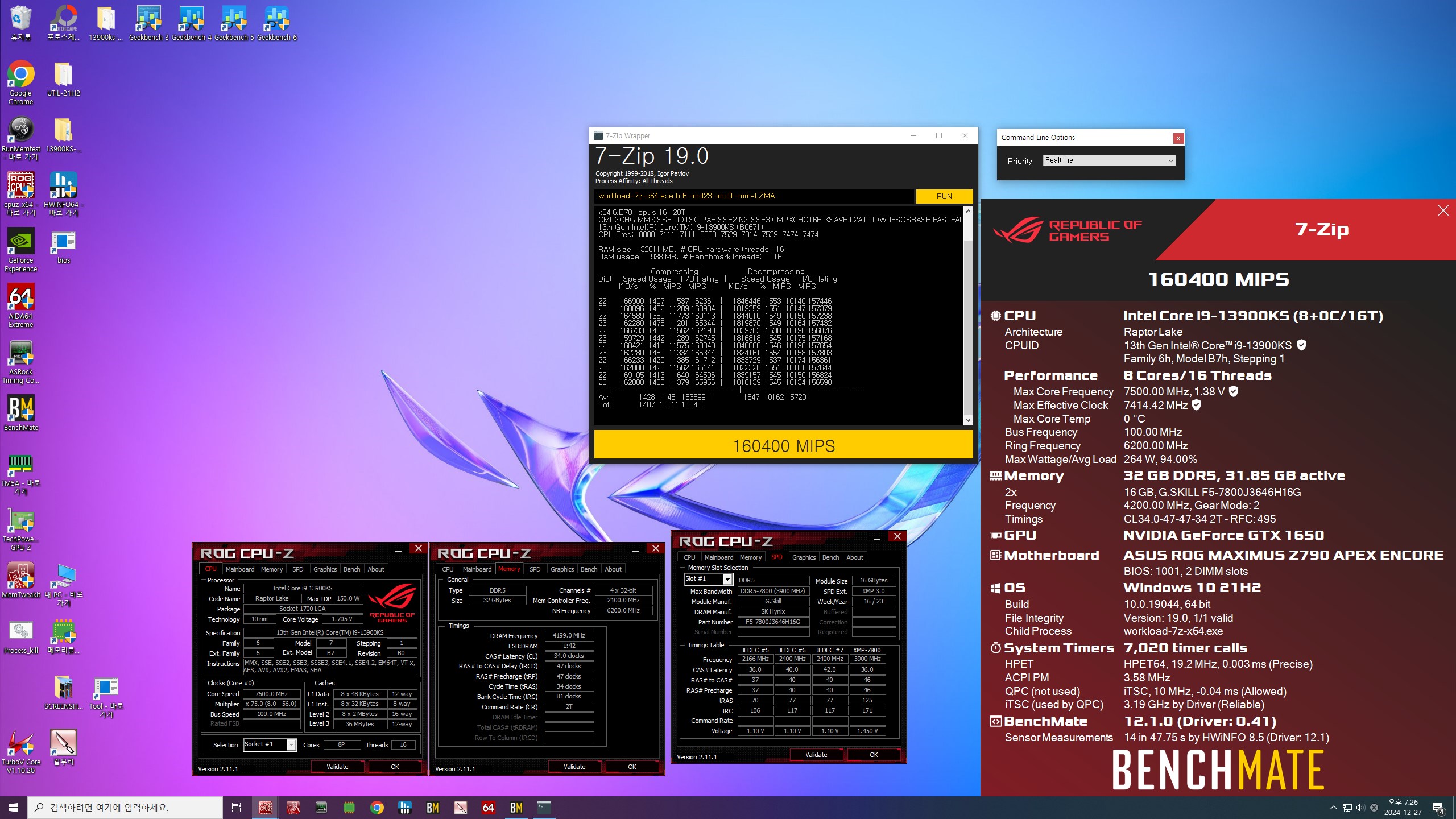Open the TurboV Core desktop icon
1456x819 pixels.
point(21,751)
